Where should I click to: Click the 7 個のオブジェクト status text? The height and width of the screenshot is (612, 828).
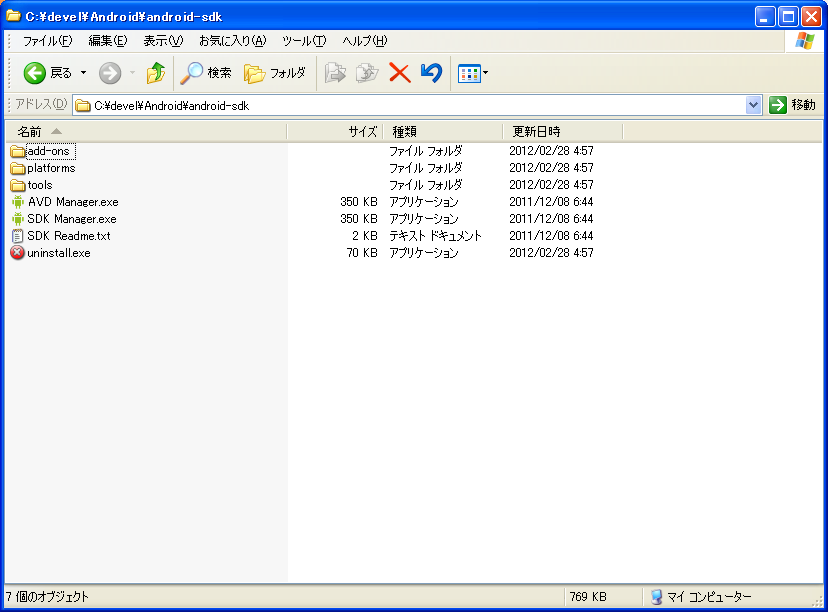pyautogui.click(x=47, y=597)
